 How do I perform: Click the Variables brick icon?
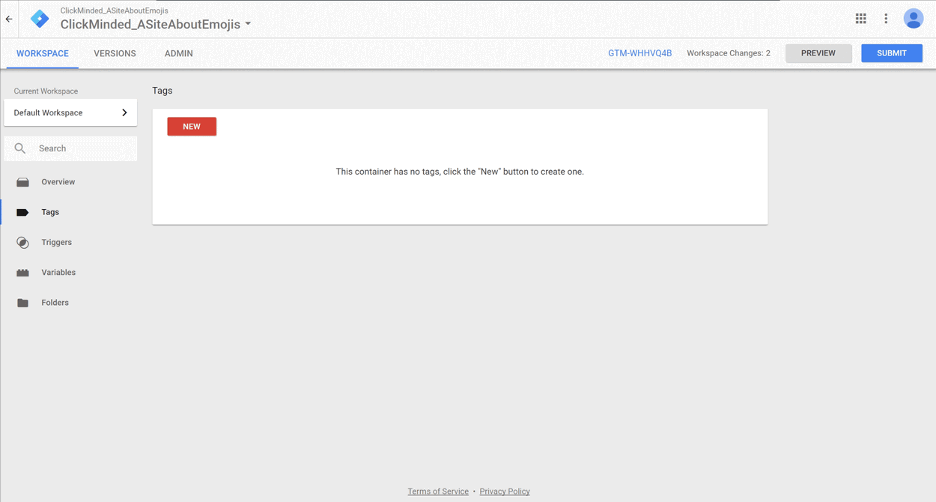tap(23, 273)
